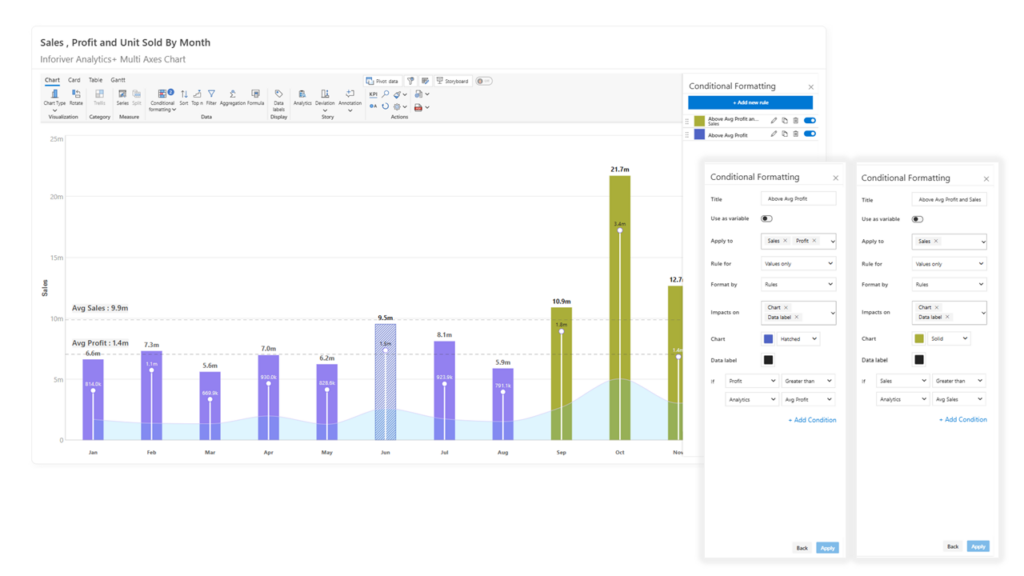
Task: Click the Annotation icon
Action: coord(350,94)
